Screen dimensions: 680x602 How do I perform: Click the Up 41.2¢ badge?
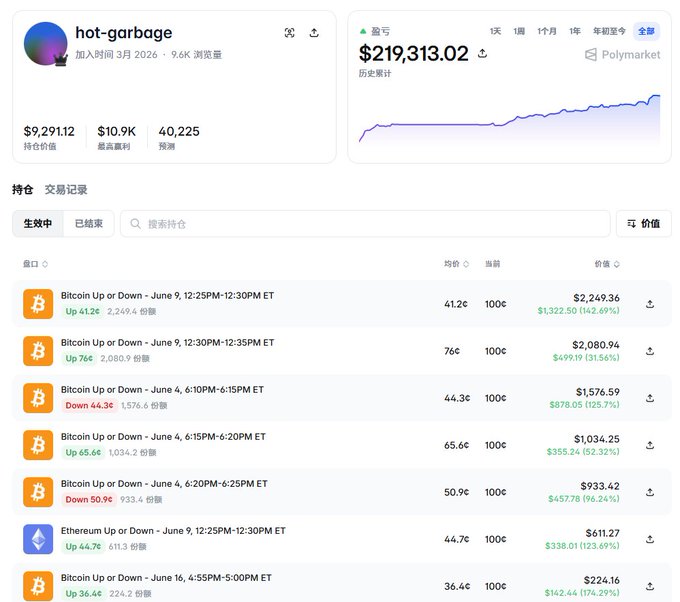(82, 311)
